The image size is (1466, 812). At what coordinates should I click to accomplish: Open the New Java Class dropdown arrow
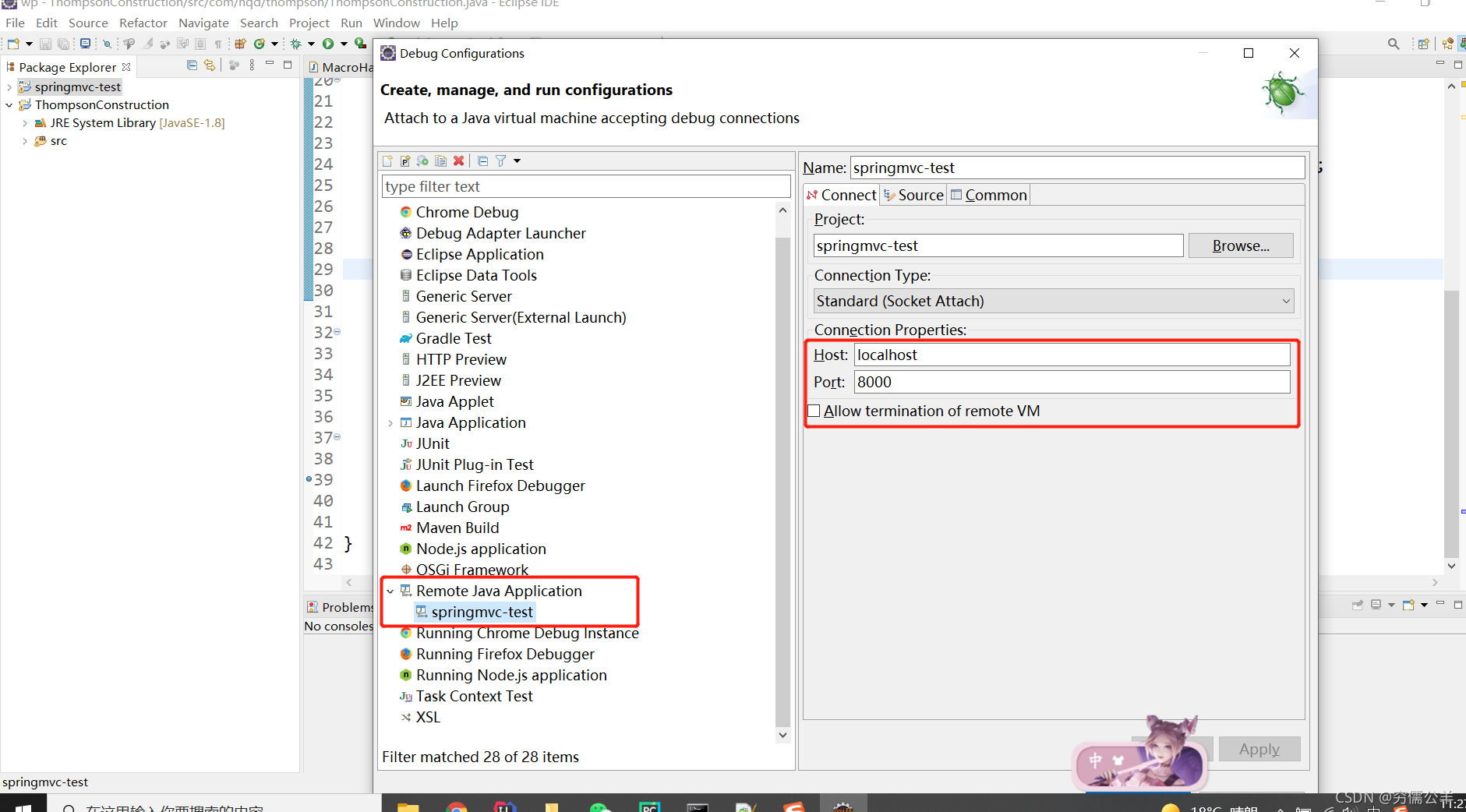tap(274, 44)
